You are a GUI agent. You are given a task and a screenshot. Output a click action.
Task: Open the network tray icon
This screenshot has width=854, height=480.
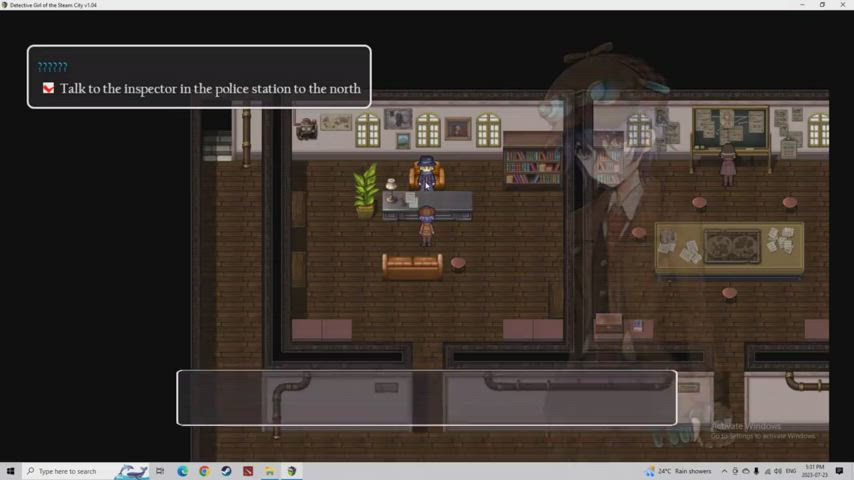(767, 471)
